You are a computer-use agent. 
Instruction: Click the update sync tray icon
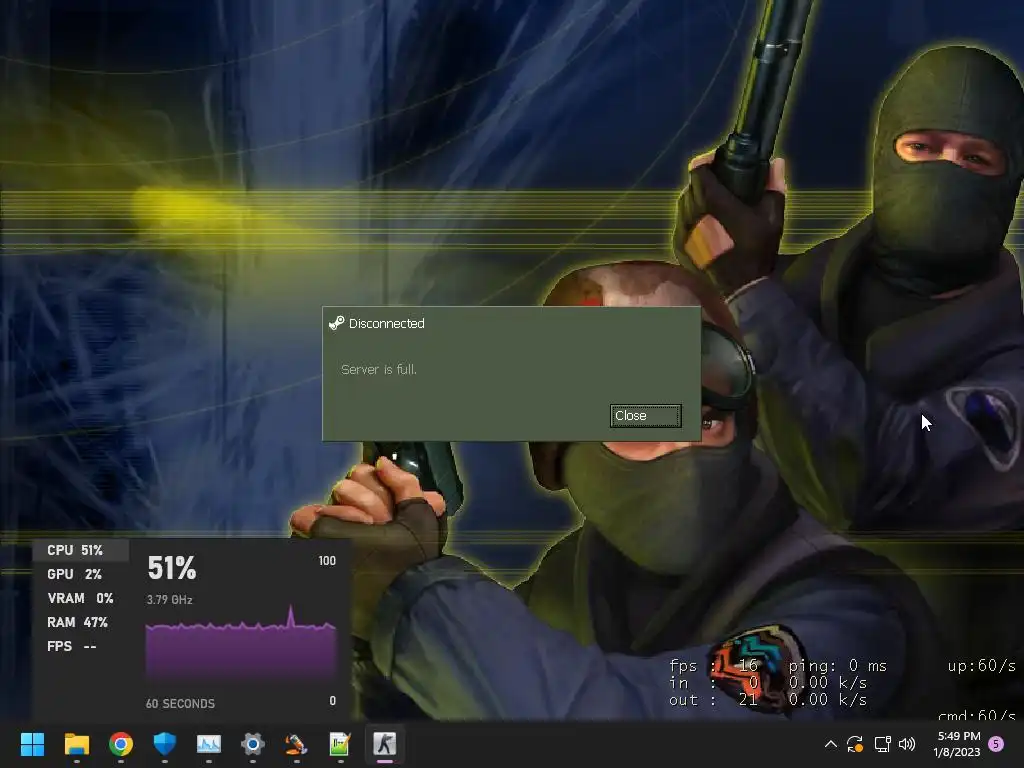coord(855,744)
